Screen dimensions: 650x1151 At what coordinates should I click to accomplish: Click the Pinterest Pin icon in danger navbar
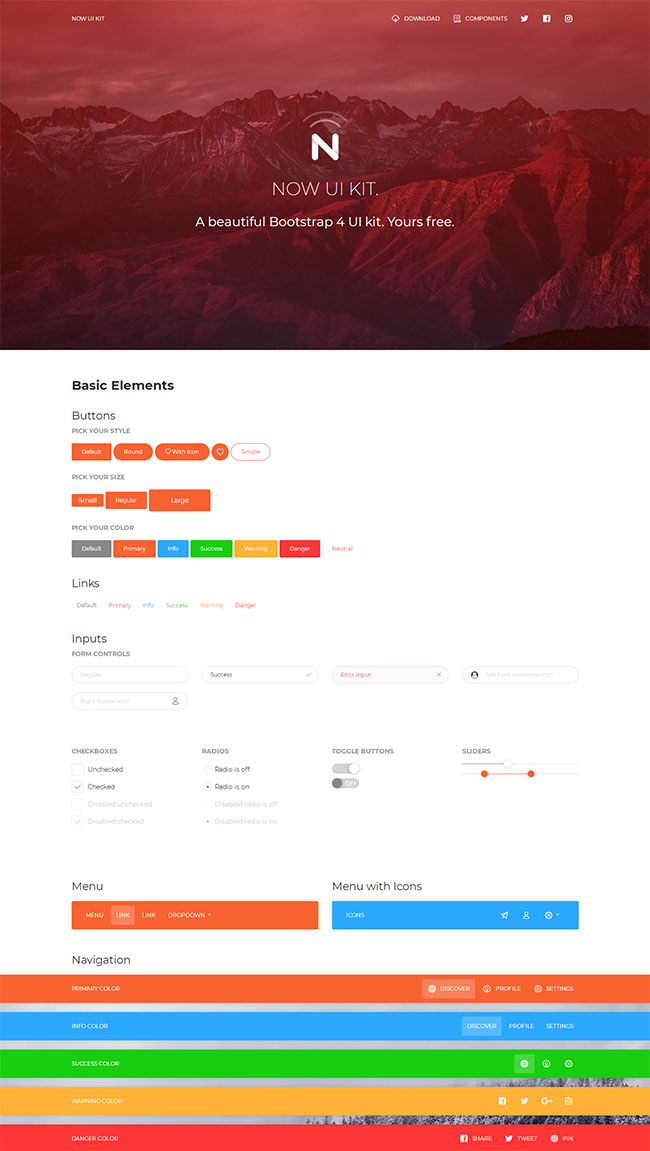[x=554, y=1138]
